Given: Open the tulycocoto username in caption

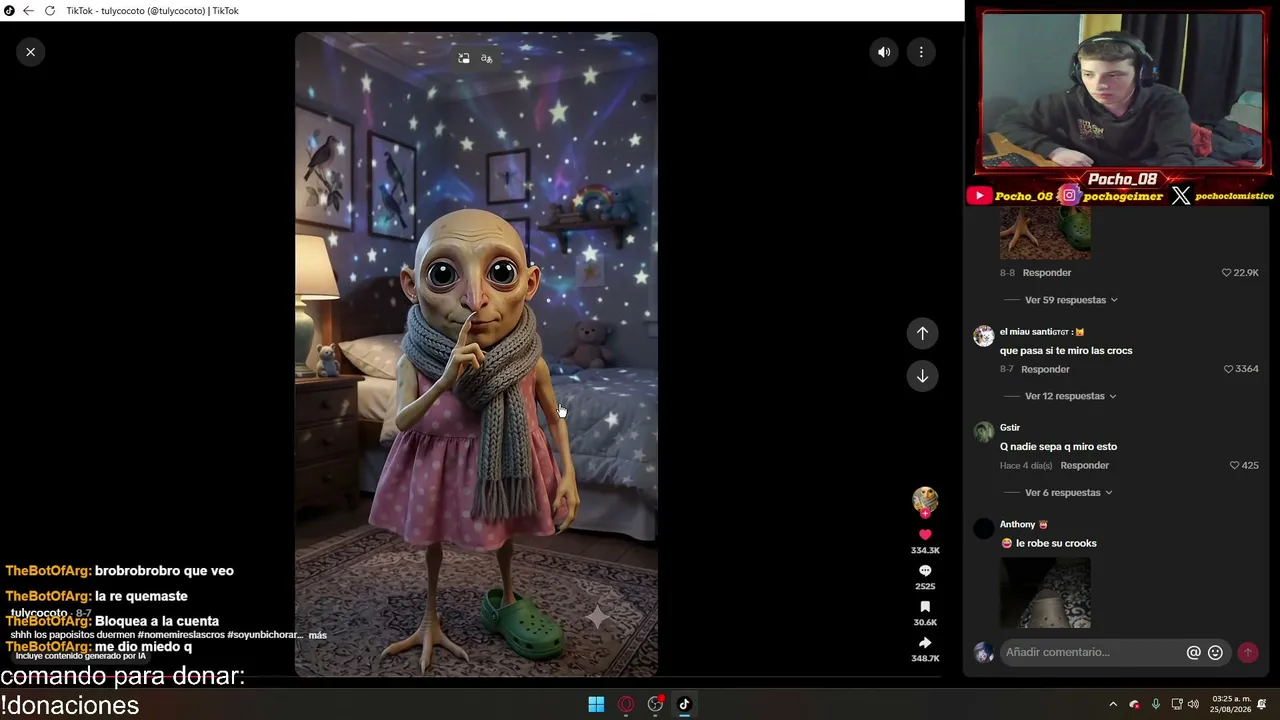Looking at the screenshot, I should [x=39, y=613].
